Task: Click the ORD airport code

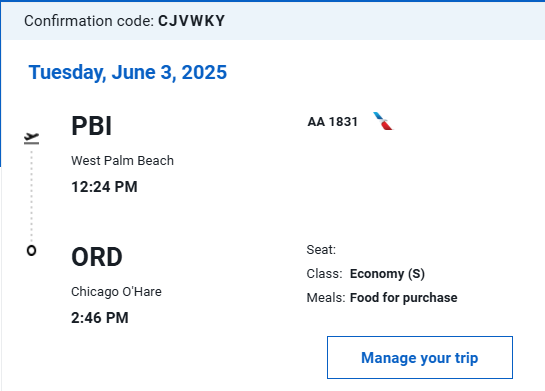Action: pos(97,257)
